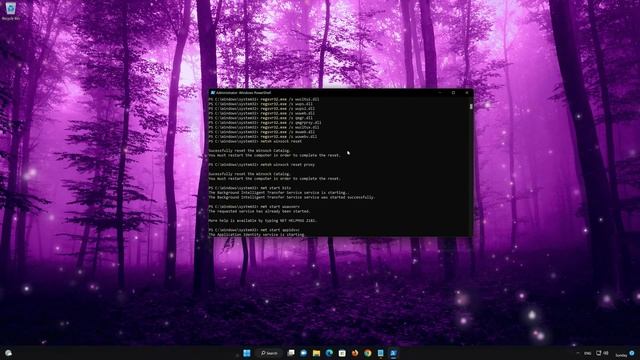
Task: Click 'The Application Identity service is starting' line
Action: point(256,235)
